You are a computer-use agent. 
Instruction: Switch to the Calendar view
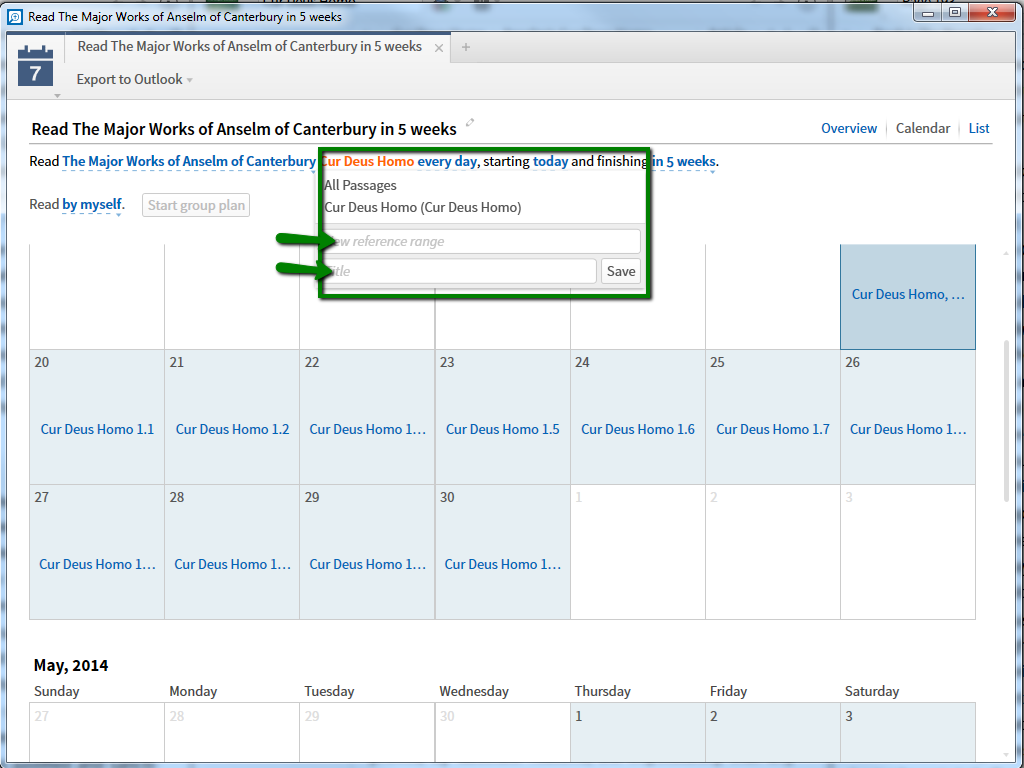tap(923, 128)
